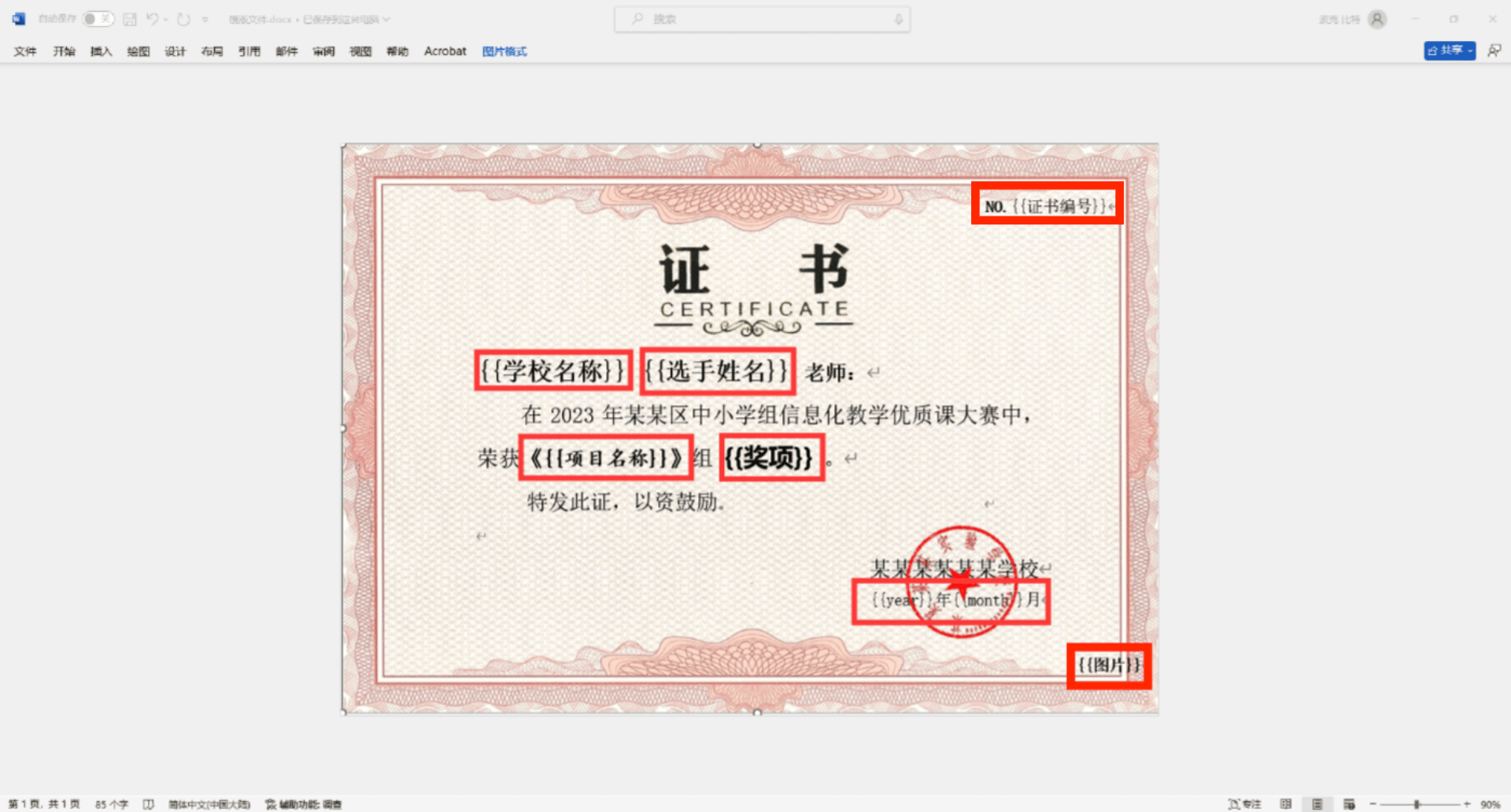Toggle AutoSave off switch to on
The image size is (1511, 812).
[97, 18]
